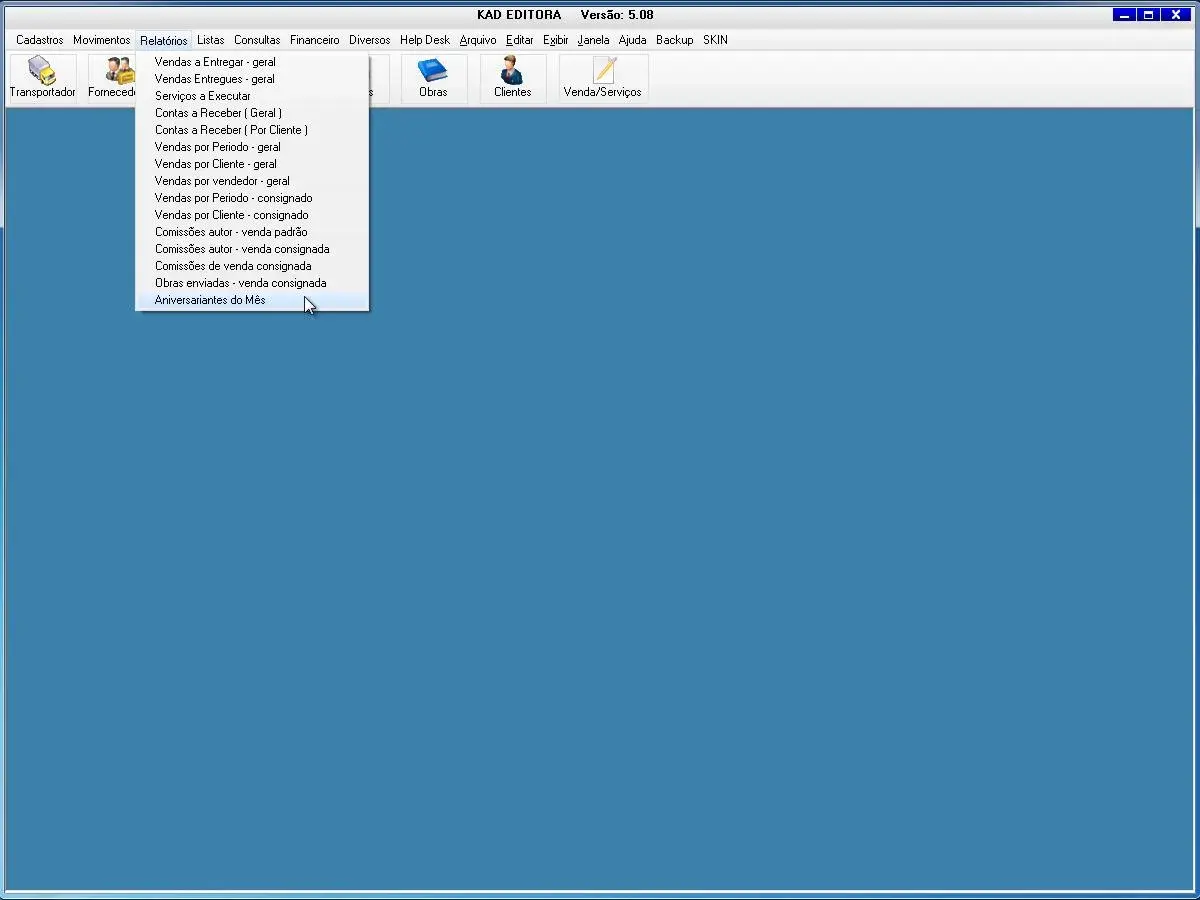Choose Obras enviadas - venda consignada
The image size is (1200, 900).
pos(240,283)
